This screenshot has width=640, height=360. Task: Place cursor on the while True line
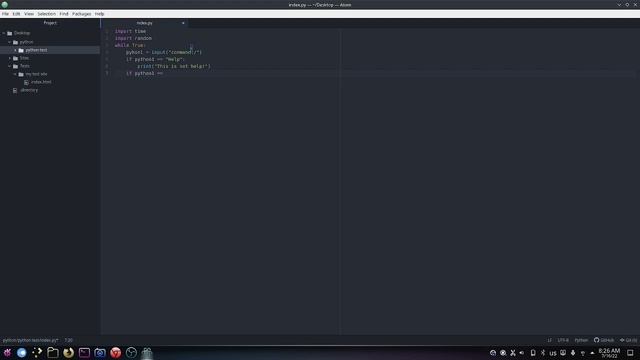pyautogui.click(x=130, y=45)
